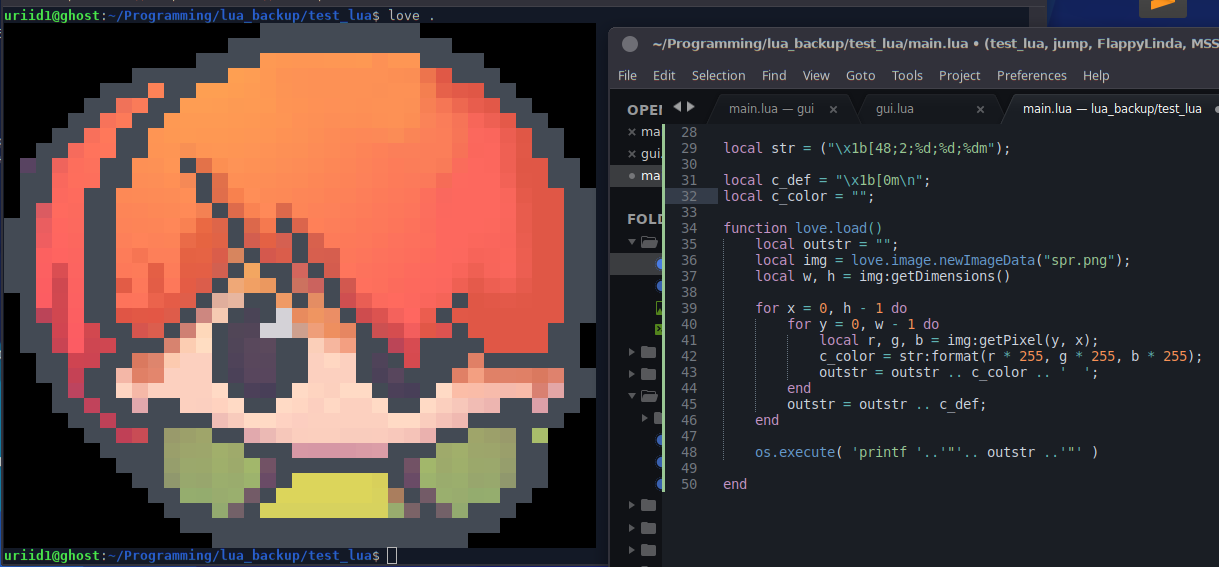This screenshot has width=1219, height=567.
Task: Click the unsaved dot of the highlighted open file
Action: 632,176
